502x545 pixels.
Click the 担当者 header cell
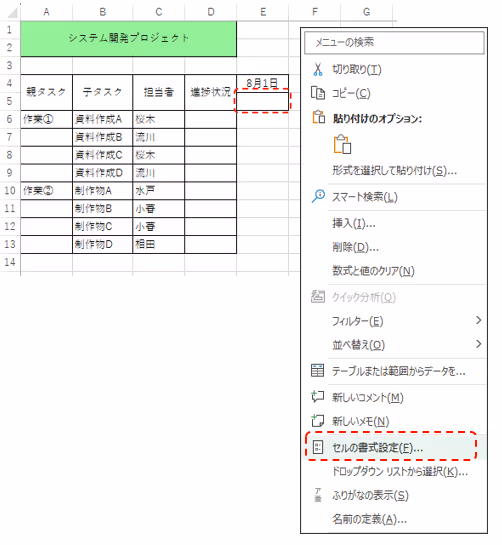(159, 92)
